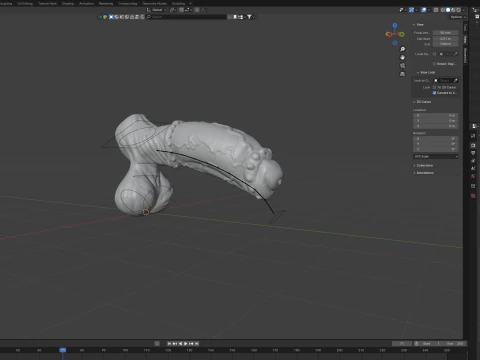Click the viewport overlays icon
This screenshot has width=480, height=360.
tap(423, 10)
